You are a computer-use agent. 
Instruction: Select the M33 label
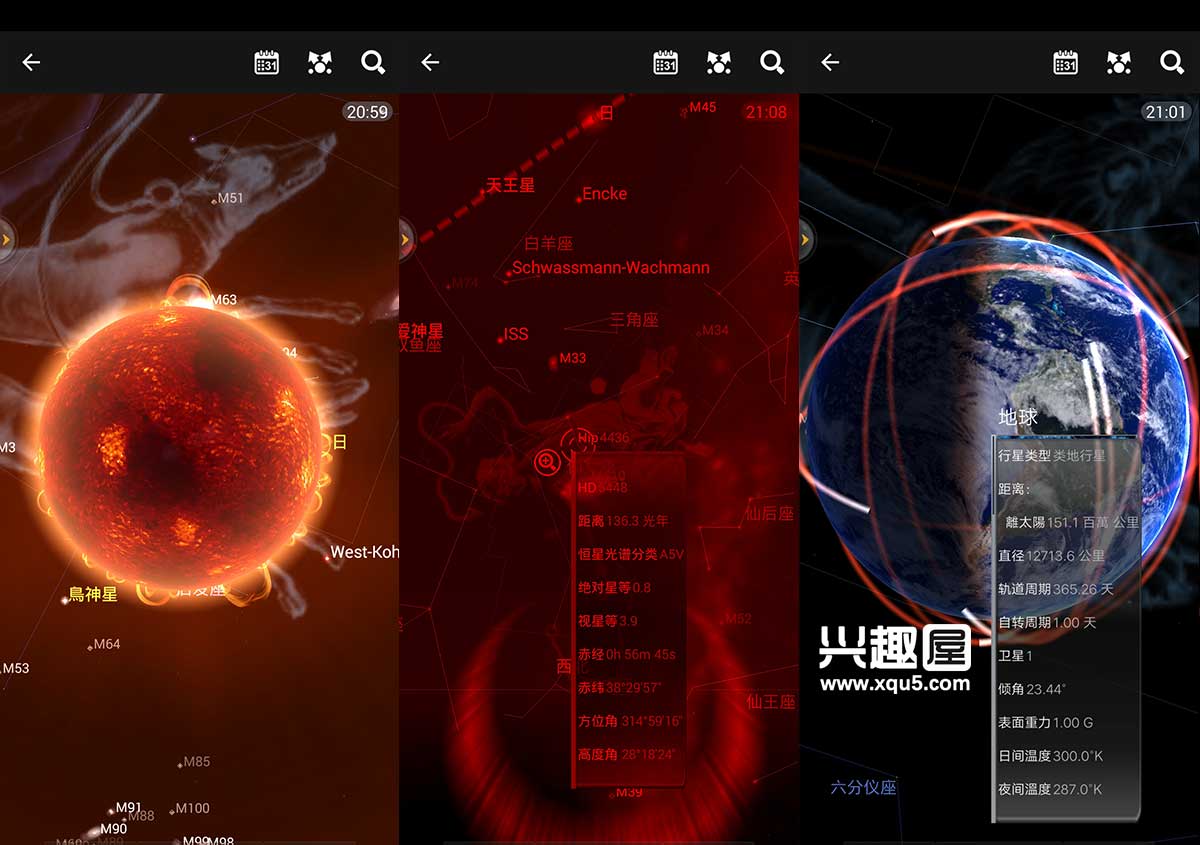coord(573,358)
